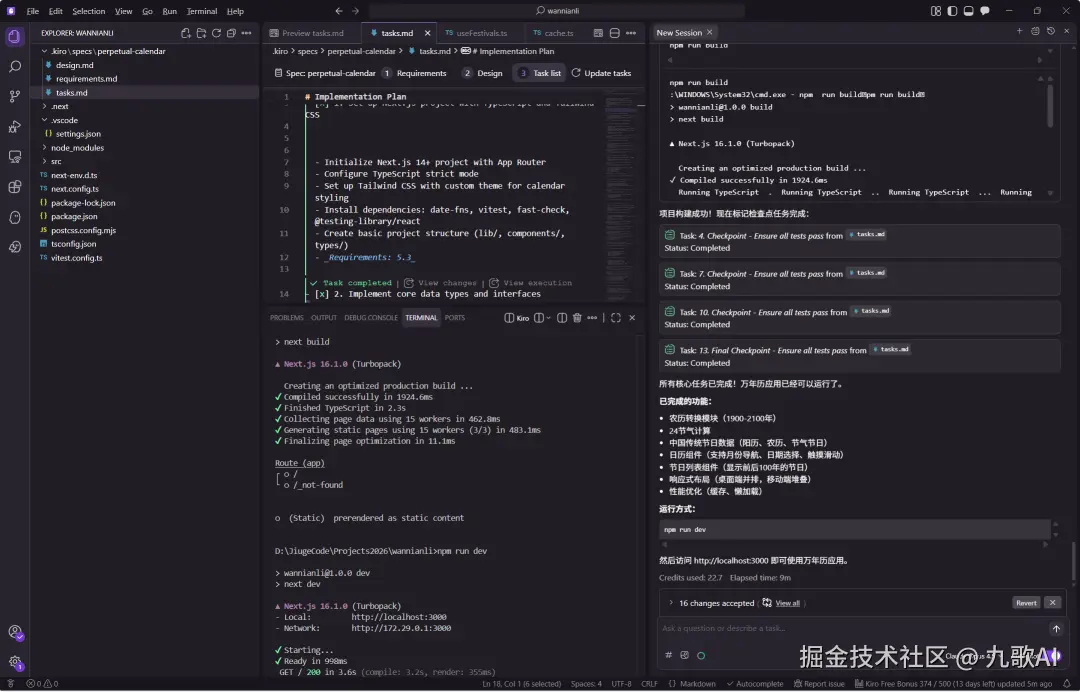The width and height of the screenshot is (1080, 692).
Task: Toggle Autocomplete in the status bar
Action: (x=755, y=684)
